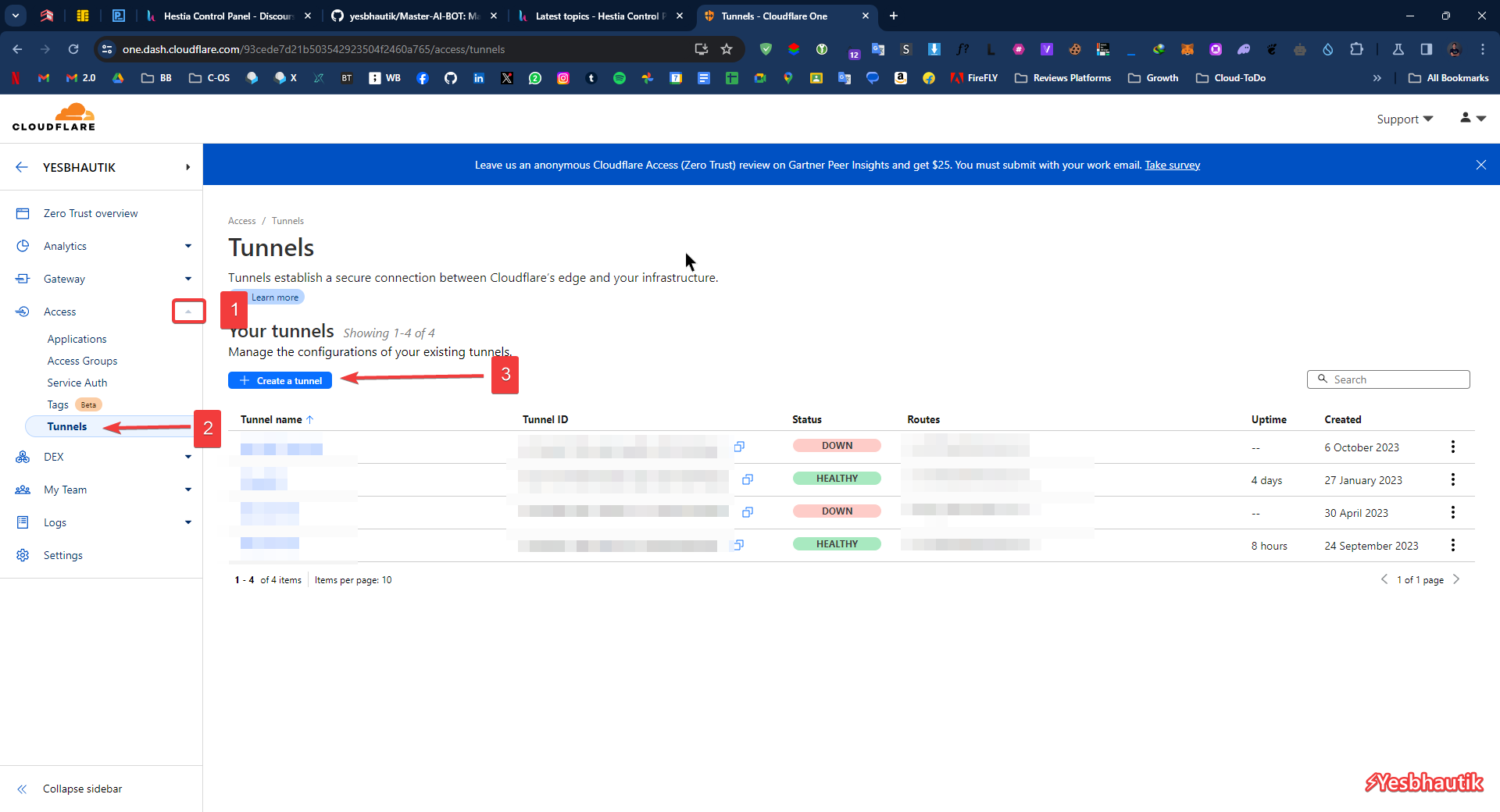Open actions menu for the 6 October 2023 tunnel
The width and height of the screenshot is (1500, 812).
tap(1452, 447)
